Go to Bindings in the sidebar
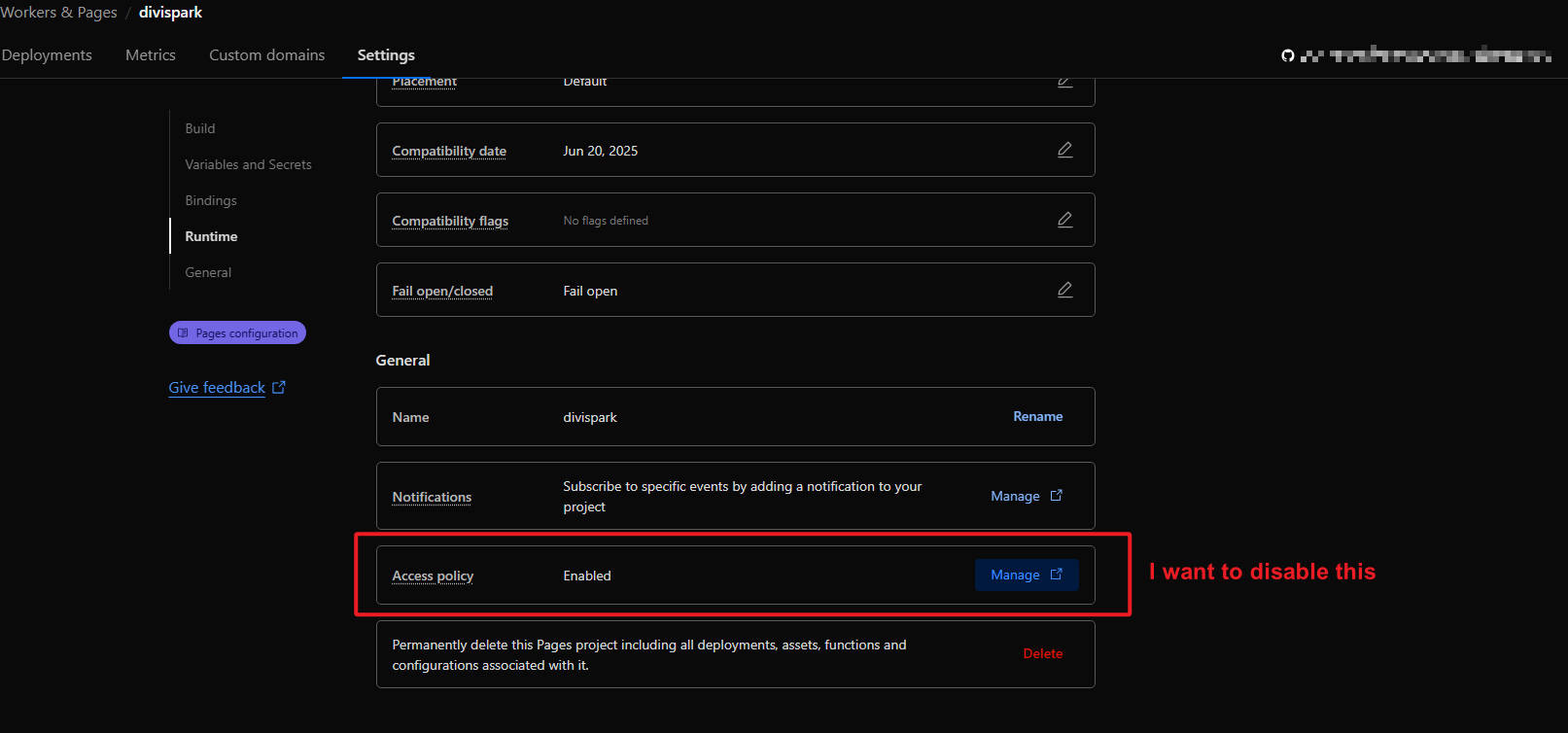This screenshot has height=733, width=1568. coord(211,200)
